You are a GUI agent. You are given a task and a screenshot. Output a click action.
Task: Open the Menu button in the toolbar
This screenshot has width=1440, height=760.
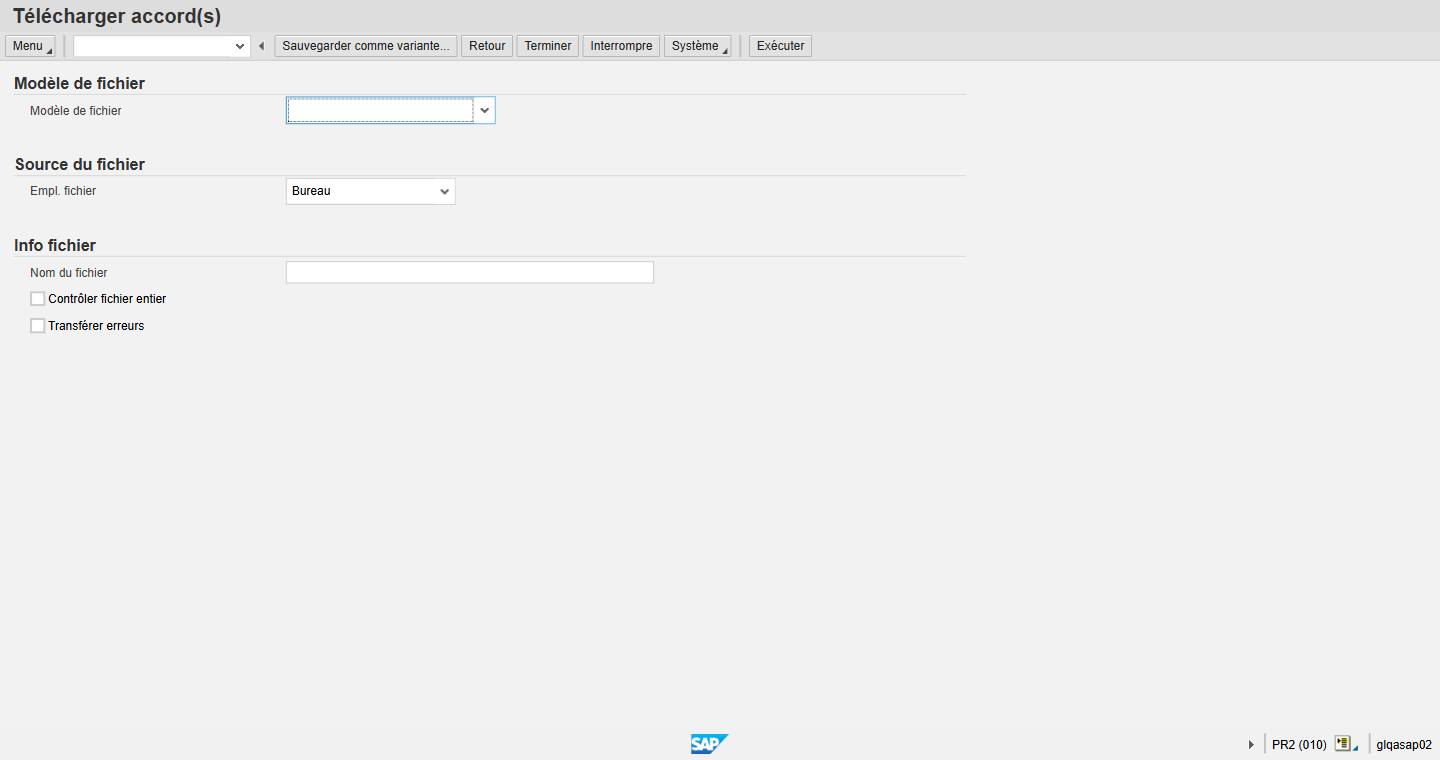click(x=30, y=46)
